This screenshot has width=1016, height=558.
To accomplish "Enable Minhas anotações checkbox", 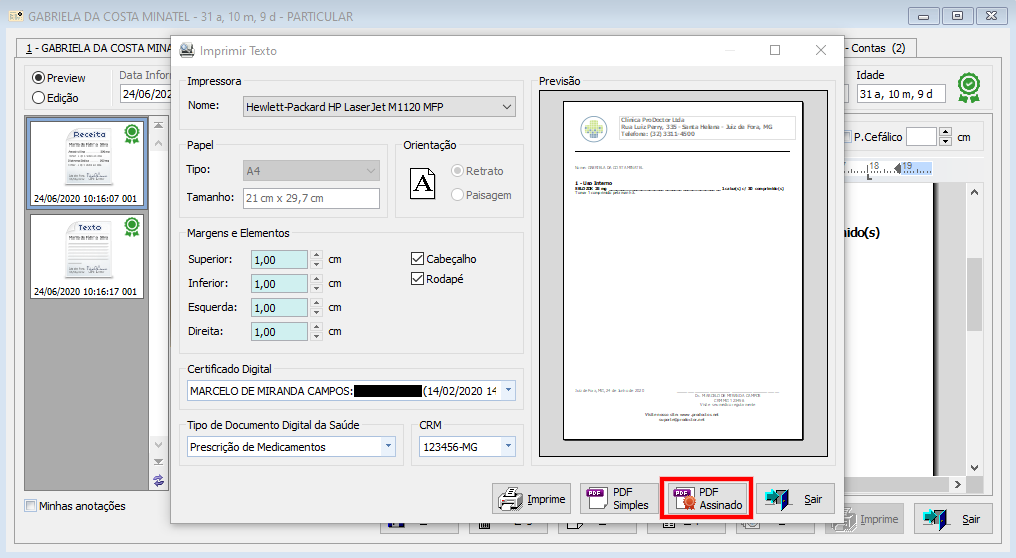I will pos(30,506).
